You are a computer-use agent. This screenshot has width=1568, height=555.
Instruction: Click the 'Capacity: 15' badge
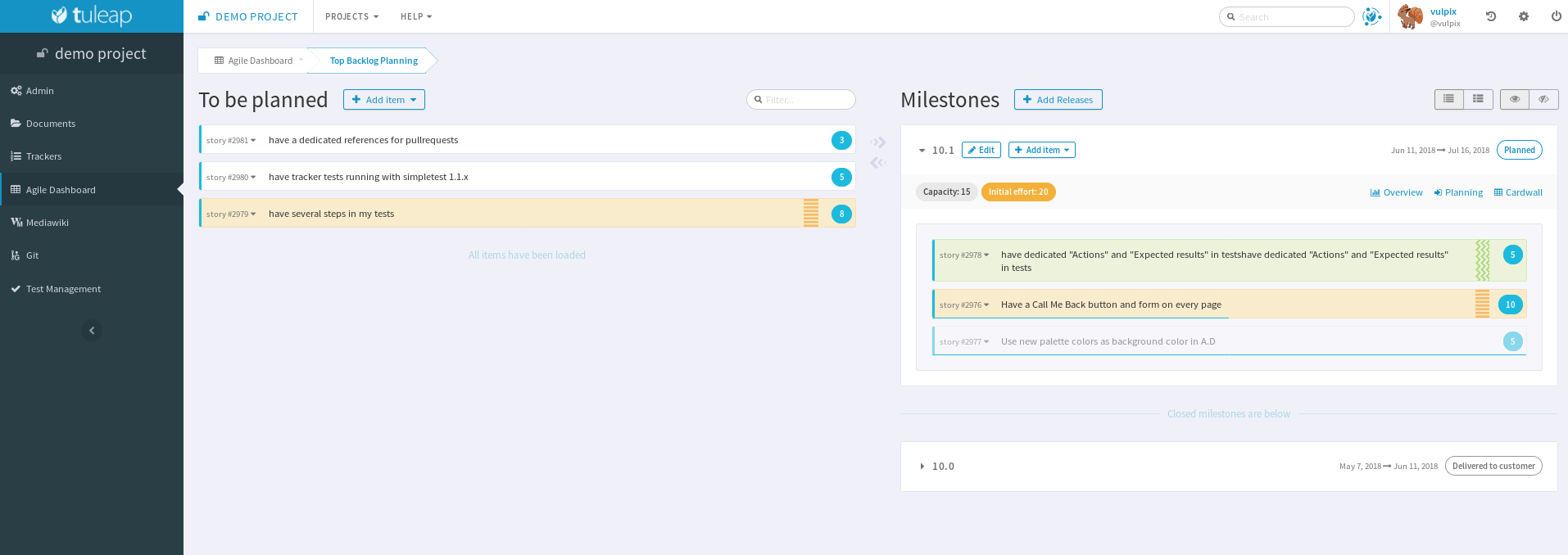pyautogui.click(x=946, y=192)
